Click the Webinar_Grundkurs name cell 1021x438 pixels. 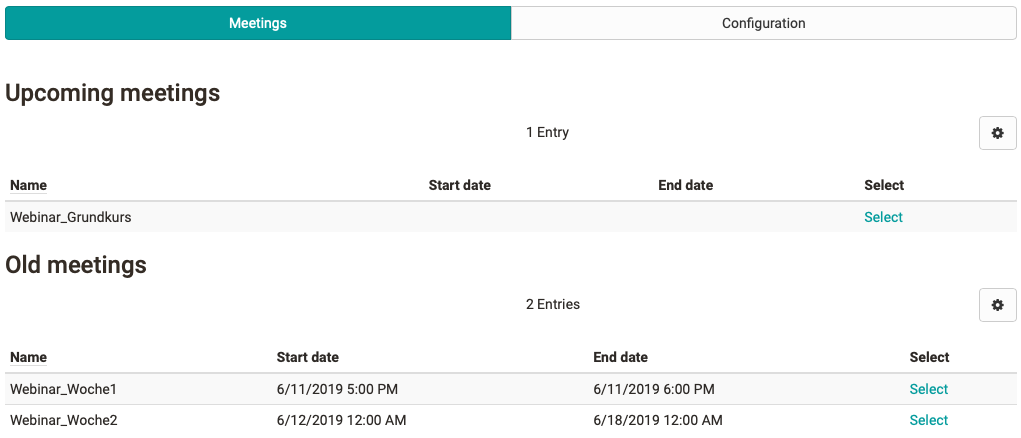[70, 217]
